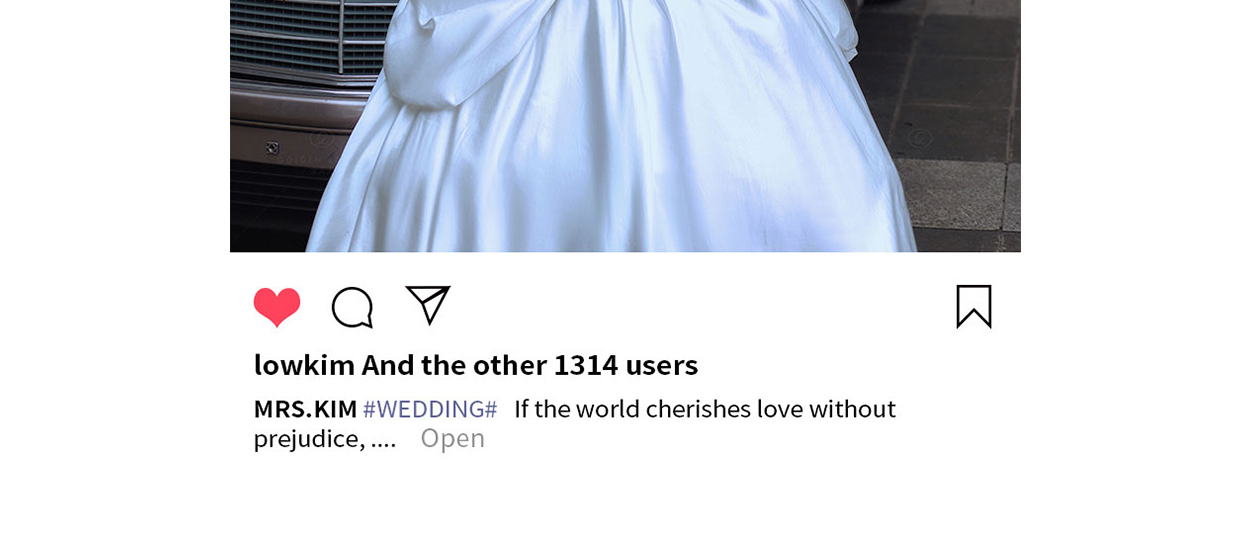
Task: Open the MRS.KIM profile name
Action: 305,409
